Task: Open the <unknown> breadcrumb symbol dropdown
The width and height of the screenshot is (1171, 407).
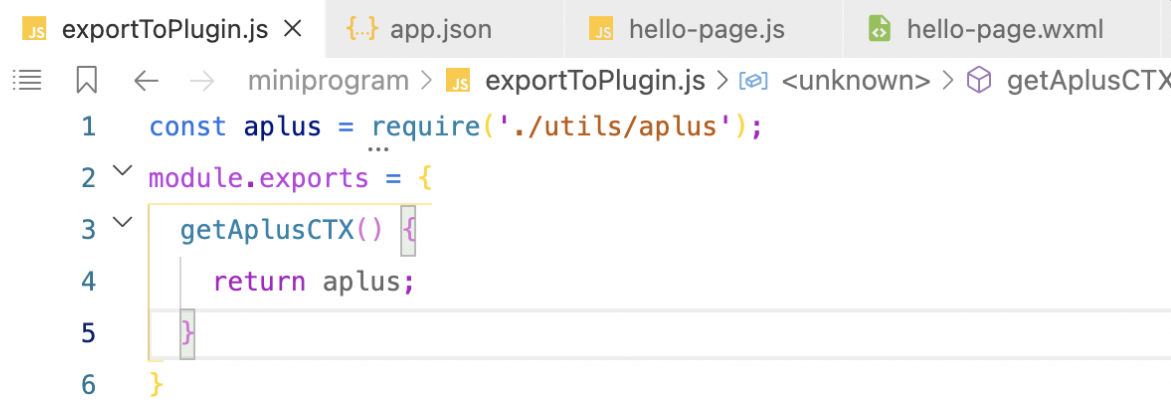Action: [855, 80]
